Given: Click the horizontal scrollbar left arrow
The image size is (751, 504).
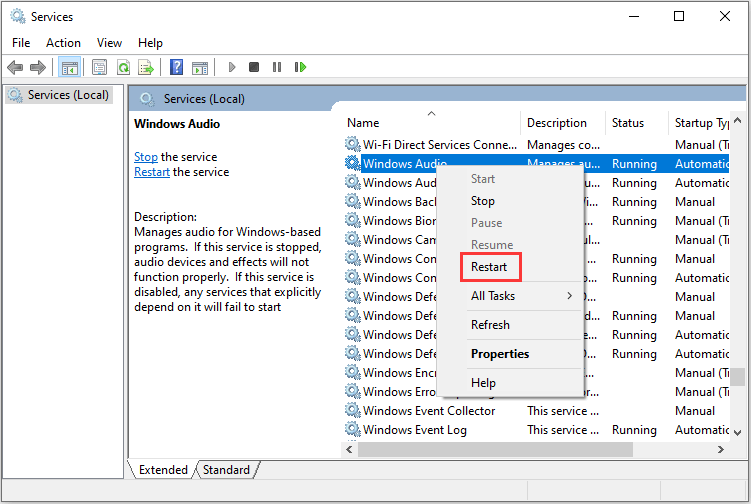Looking at the screenshot, I should [349, 449].
